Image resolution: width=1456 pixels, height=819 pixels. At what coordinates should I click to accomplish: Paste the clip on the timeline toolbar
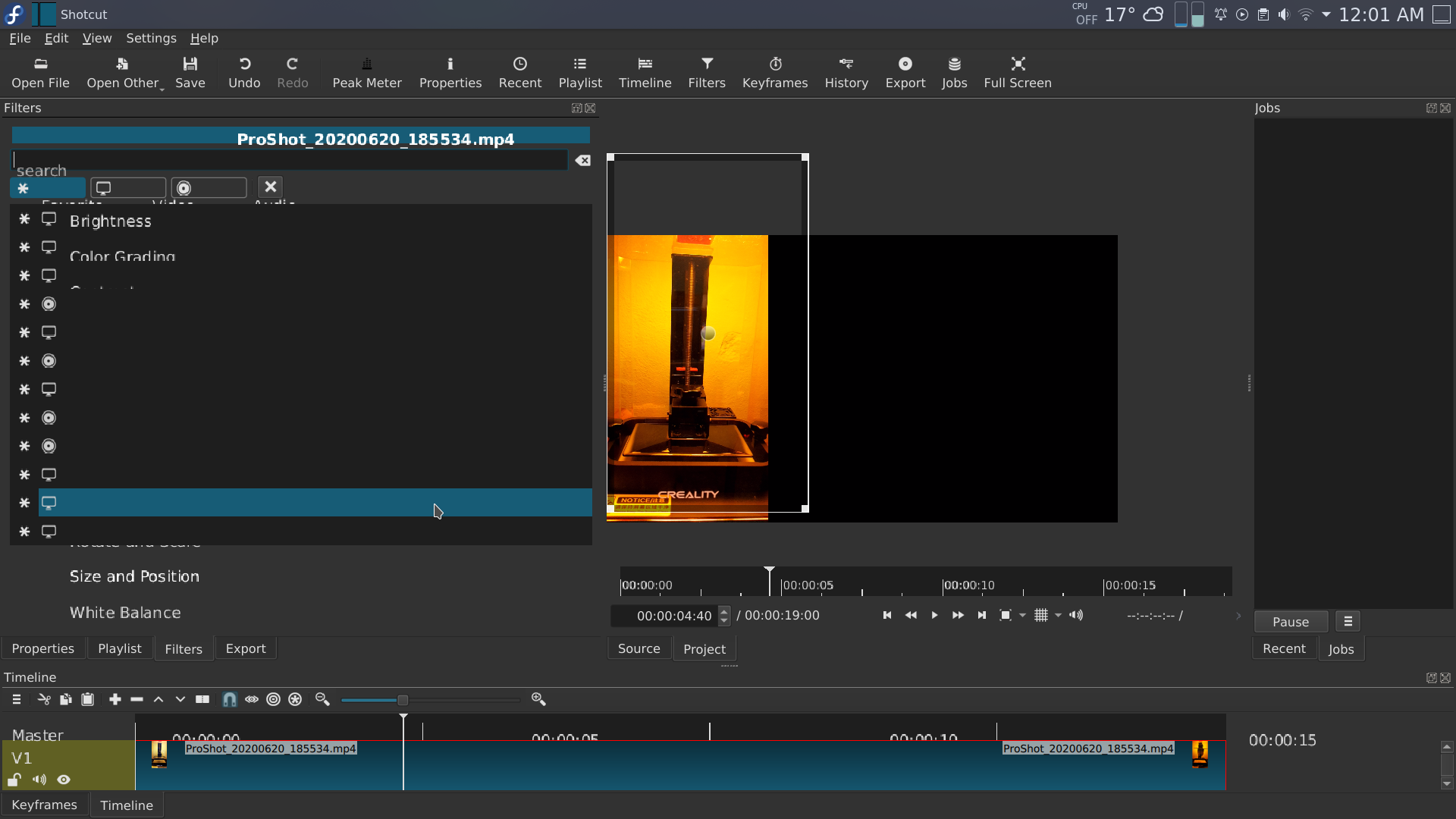[x=88, y=699]
